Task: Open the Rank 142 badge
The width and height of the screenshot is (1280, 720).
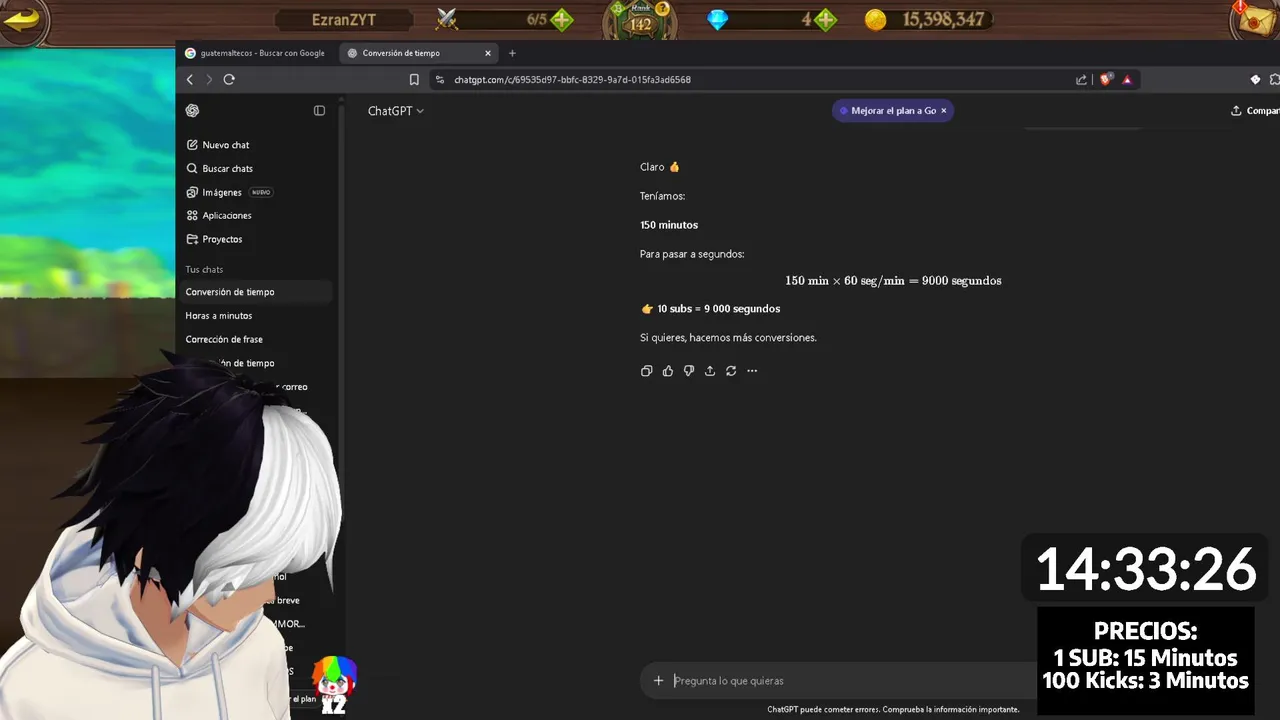Action: point(639,23)
